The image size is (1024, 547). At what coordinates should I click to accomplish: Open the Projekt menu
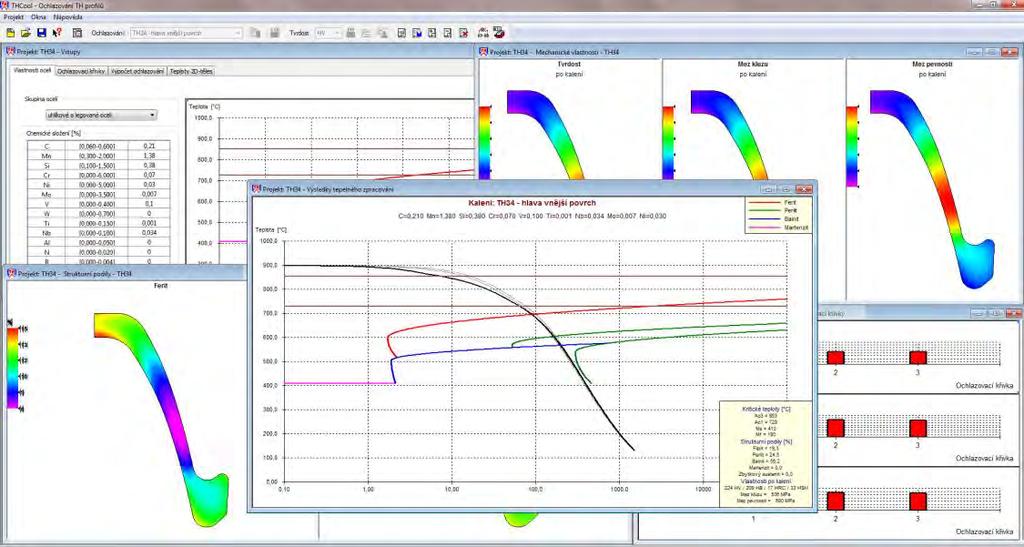pyautogui.click(x=14, y=17)
